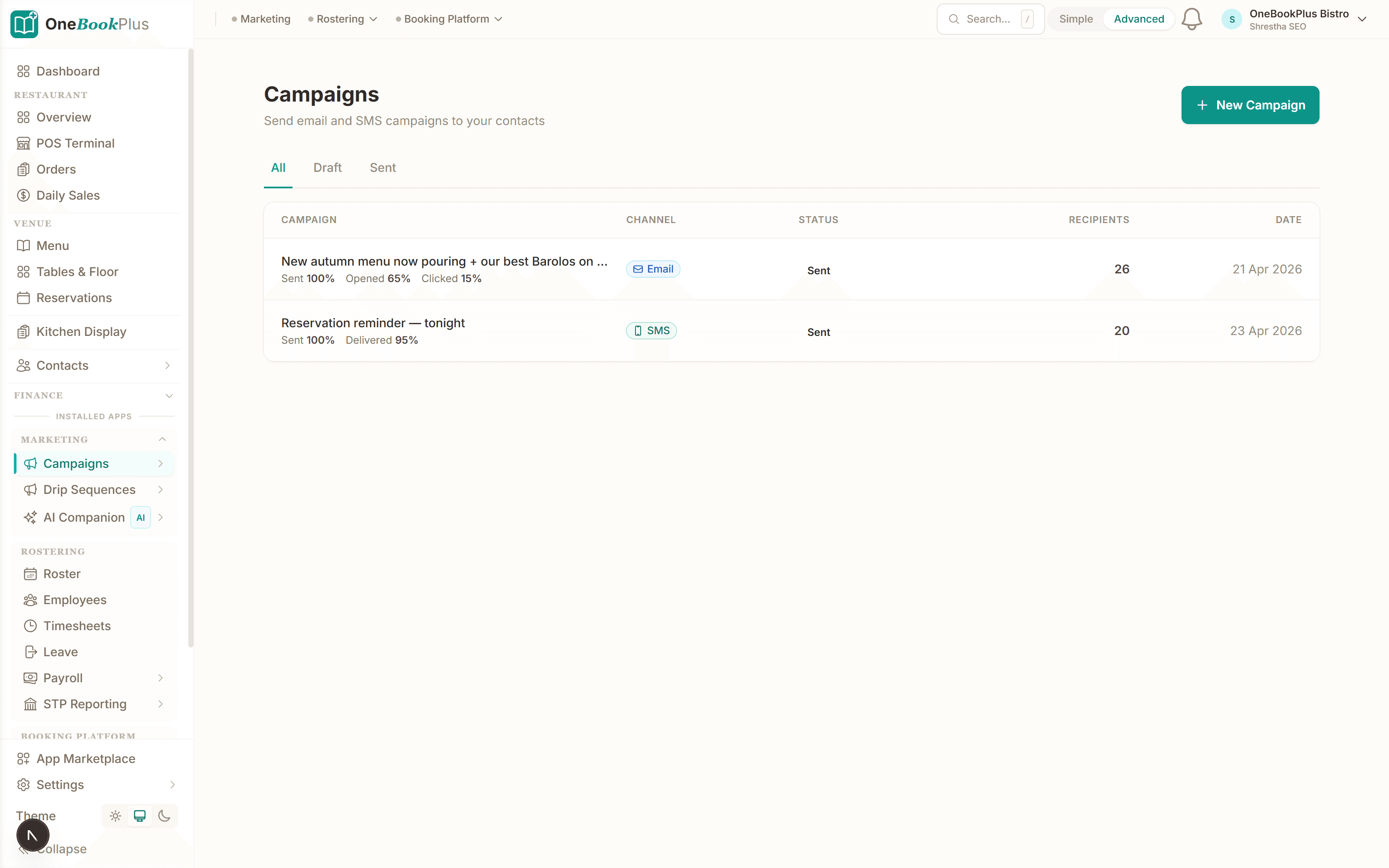Open the Drip Sequences page
1389x868 pixels.
89,490
